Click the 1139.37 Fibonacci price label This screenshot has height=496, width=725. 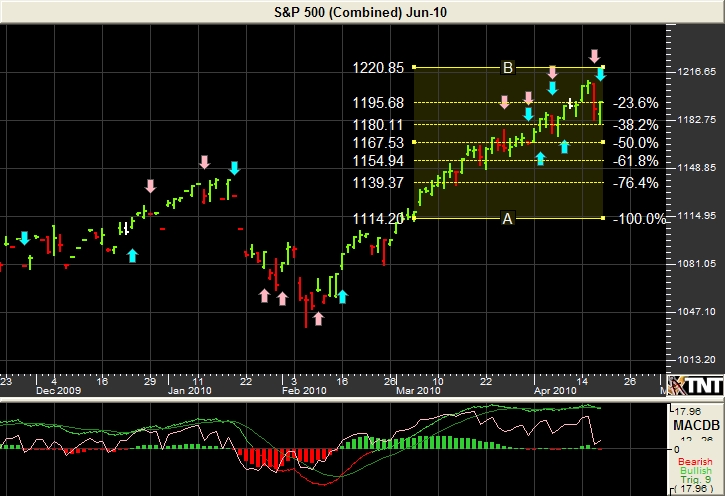(x=378, y=183)
